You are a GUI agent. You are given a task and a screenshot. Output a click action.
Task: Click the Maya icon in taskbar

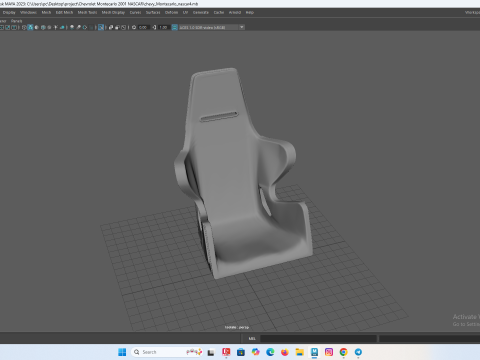314,352
